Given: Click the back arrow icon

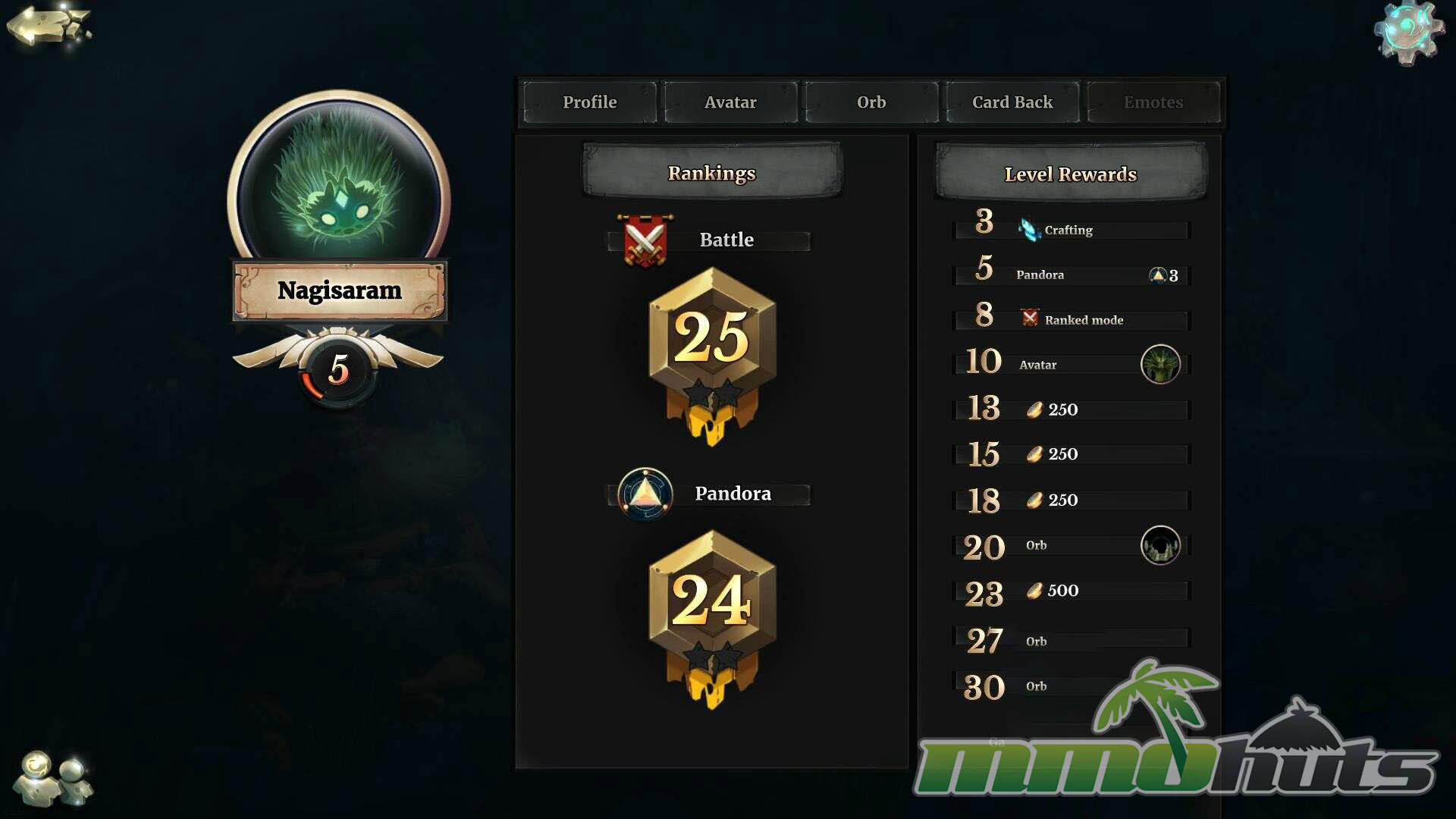Looking at the screenshot, I should [x=48, y=27].
